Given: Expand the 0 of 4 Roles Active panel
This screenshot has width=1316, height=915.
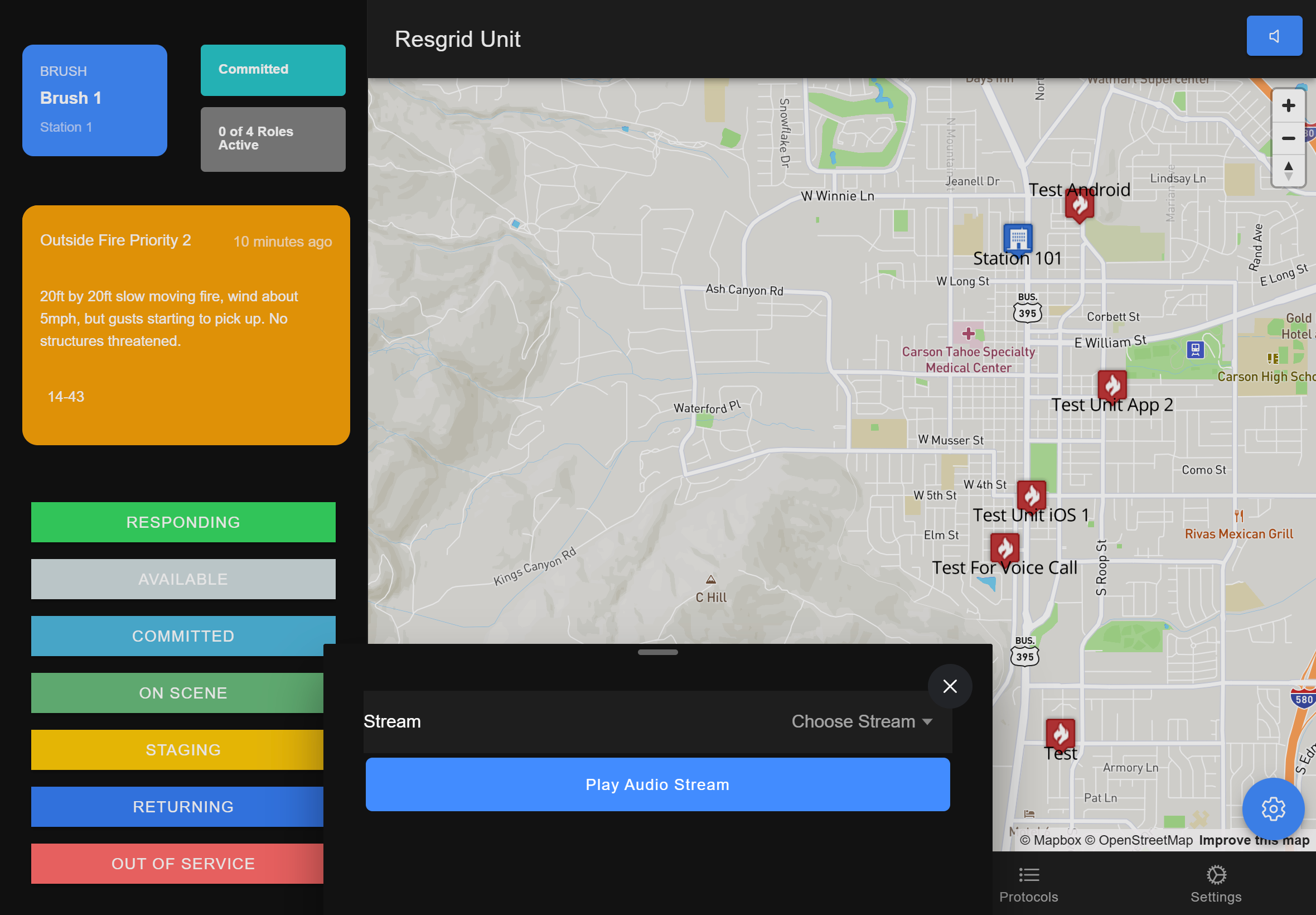Looking at the screenshot, I should point(273,139).
